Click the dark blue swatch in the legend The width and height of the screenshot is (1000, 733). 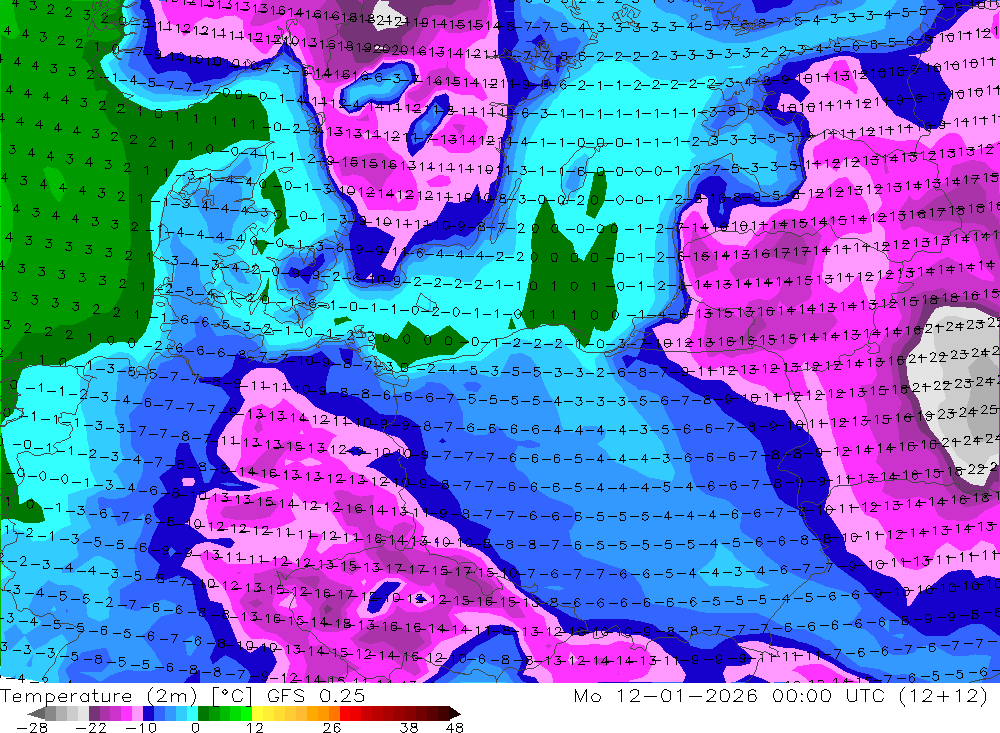pyautogui.click(x=148, y=713)
